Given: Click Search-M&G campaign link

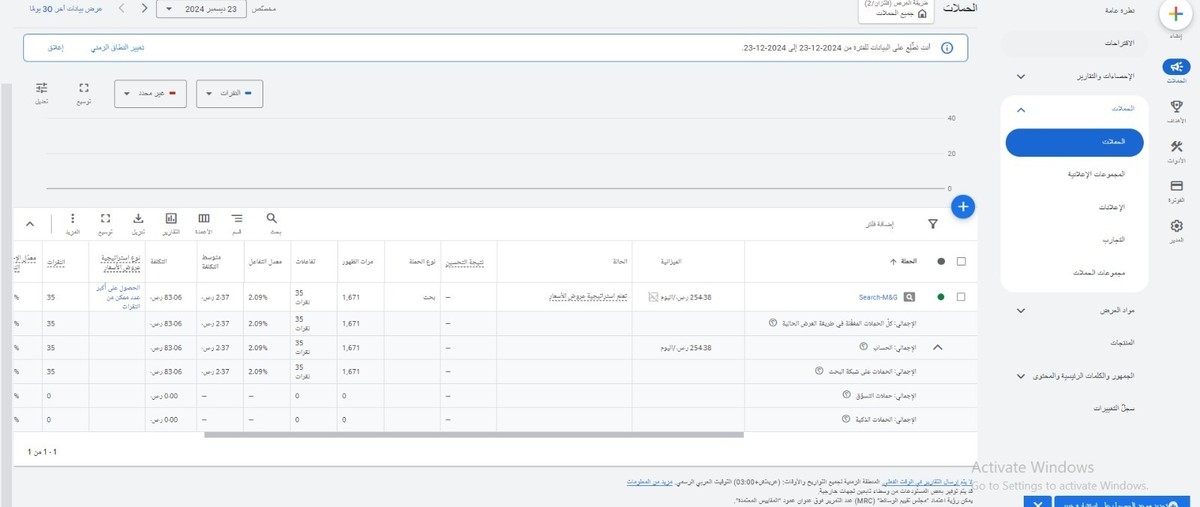Looking at the screenshot, I should tap(878, 297).
